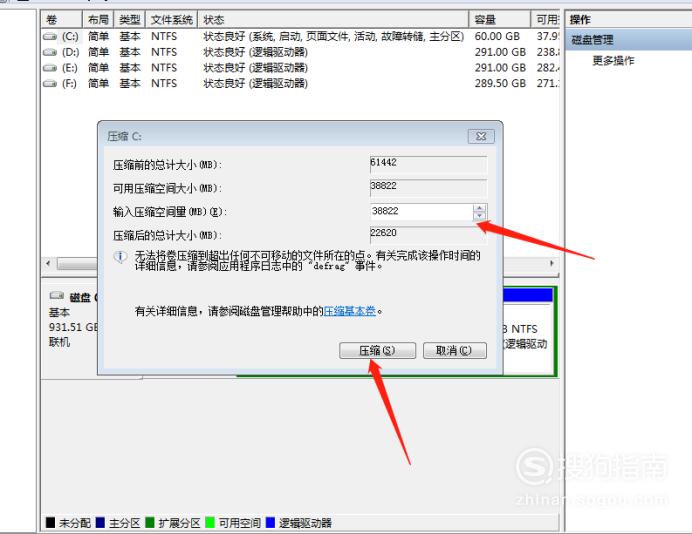Click the 可用 column header
Image resolution: width=692 pixels, height=534 pixels.
(545, 19)
